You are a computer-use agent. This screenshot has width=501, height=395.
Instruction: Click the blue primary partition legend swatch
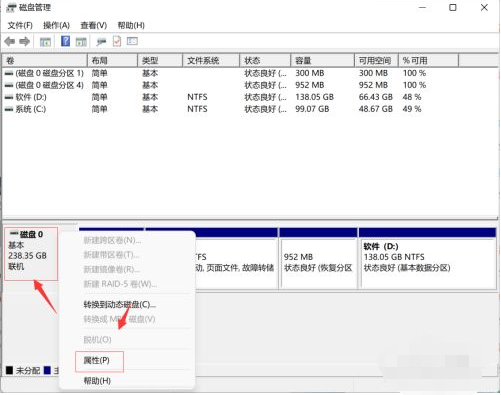point(47,370)
